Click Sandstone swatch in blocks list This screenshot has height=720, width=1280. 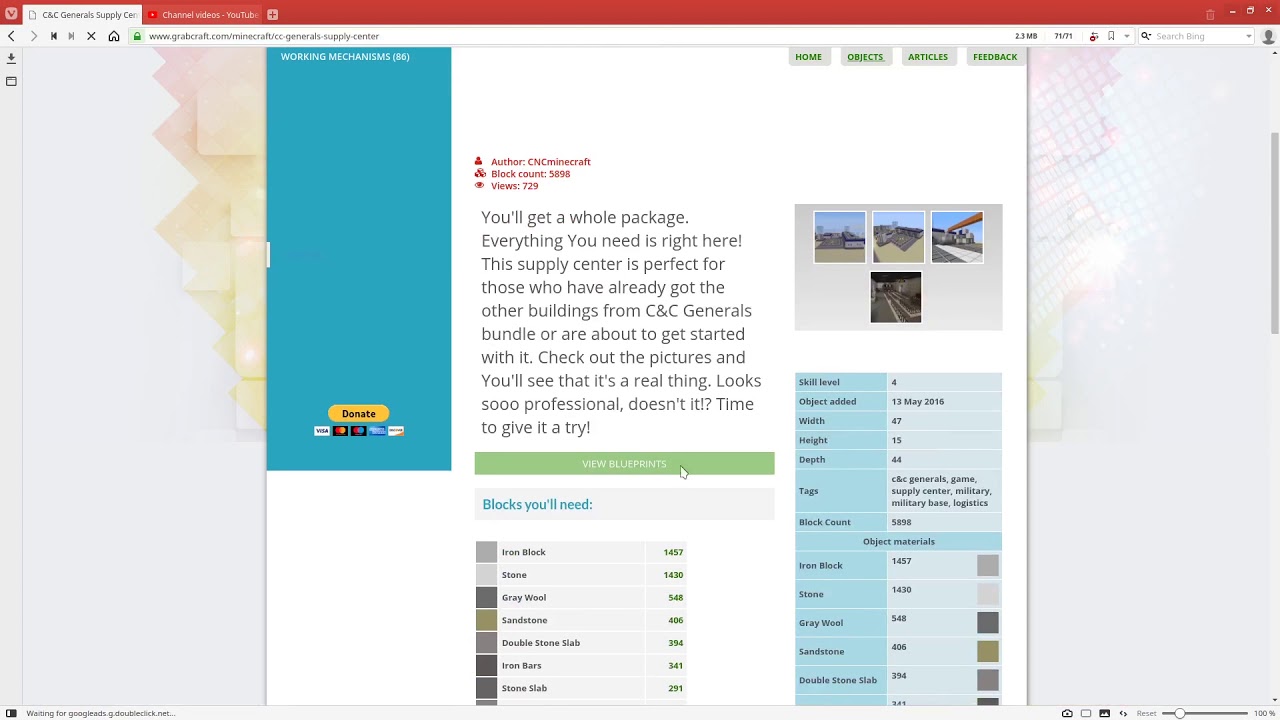point(486,620)
